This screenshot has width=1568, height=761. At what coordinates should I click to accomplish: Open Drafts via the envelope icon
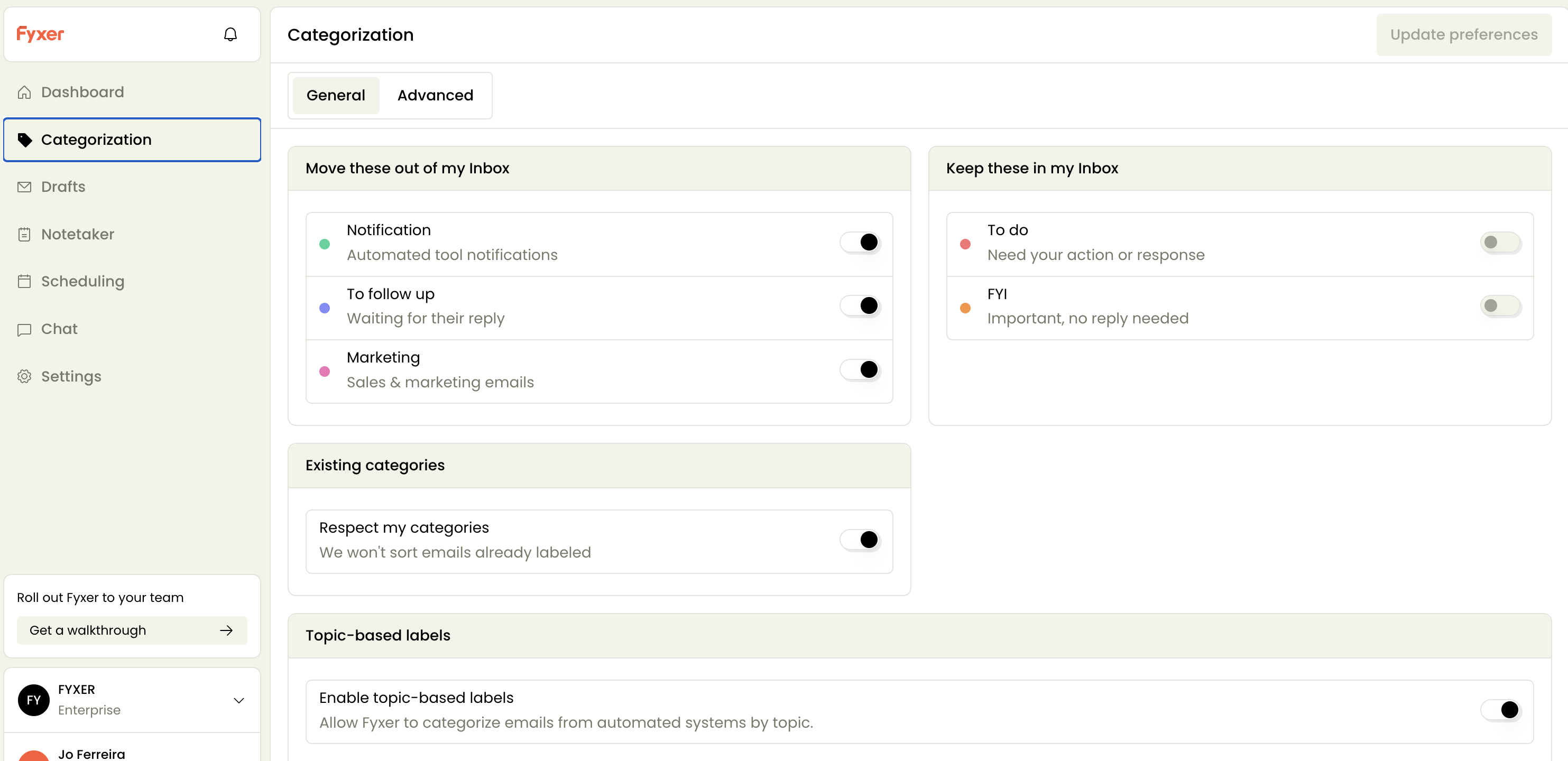(24, 187)
